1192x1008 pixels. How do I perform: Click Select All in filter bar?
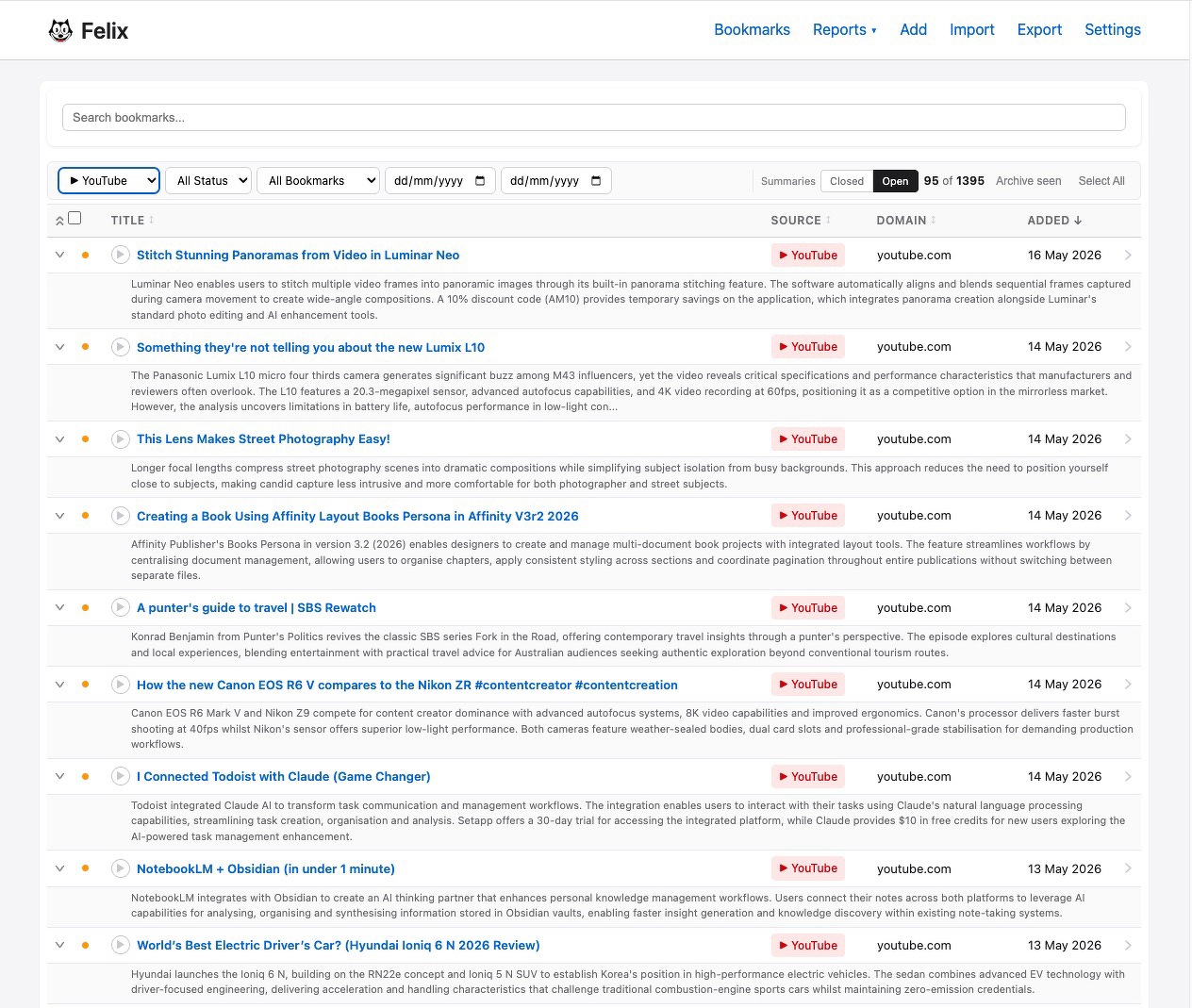(x=1101, y=181)
